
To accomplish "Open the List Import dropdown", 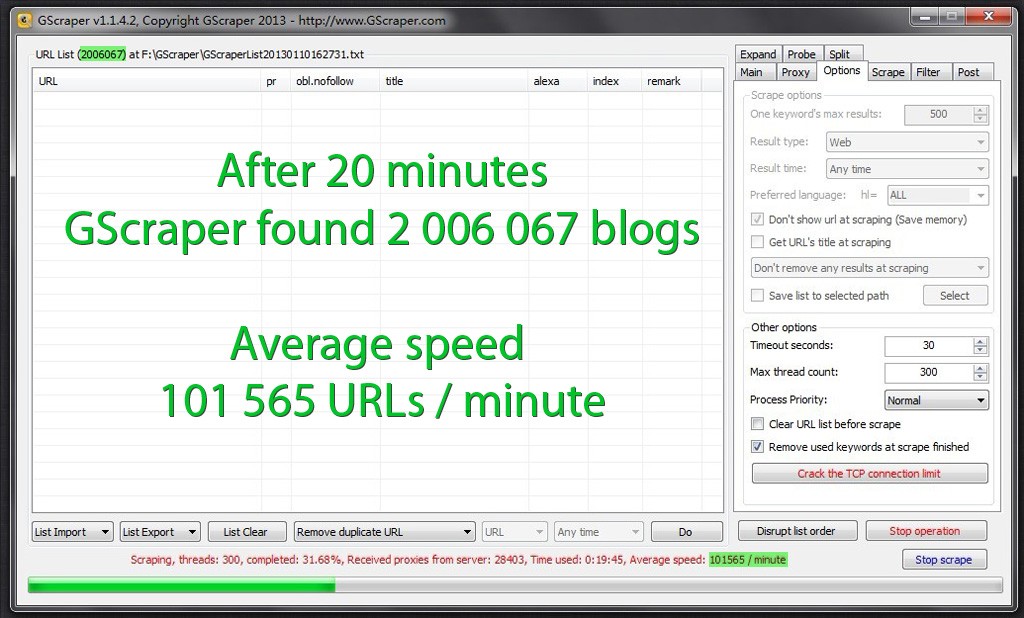I will [72, 532].
